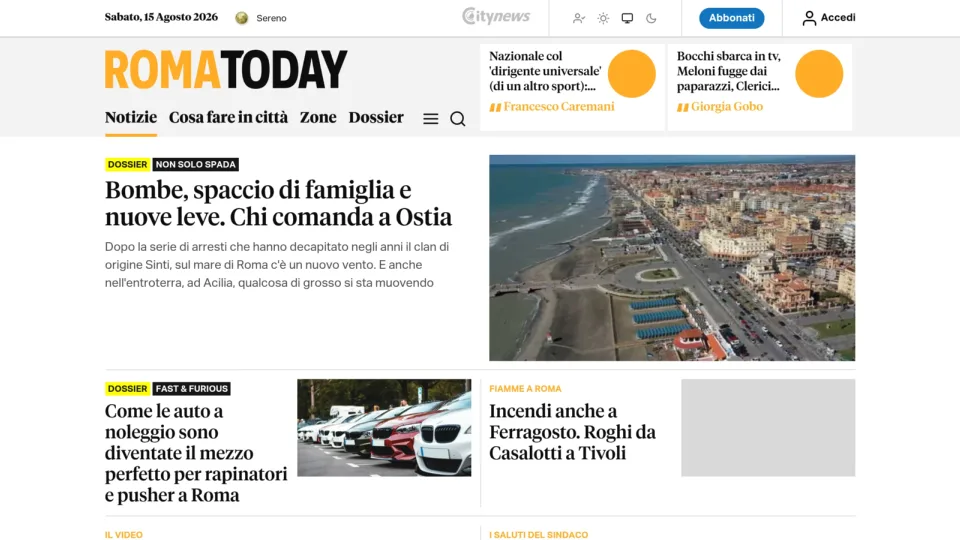
Task: Click Francesco Caremani's orange avatar circle
Action: 631,73
